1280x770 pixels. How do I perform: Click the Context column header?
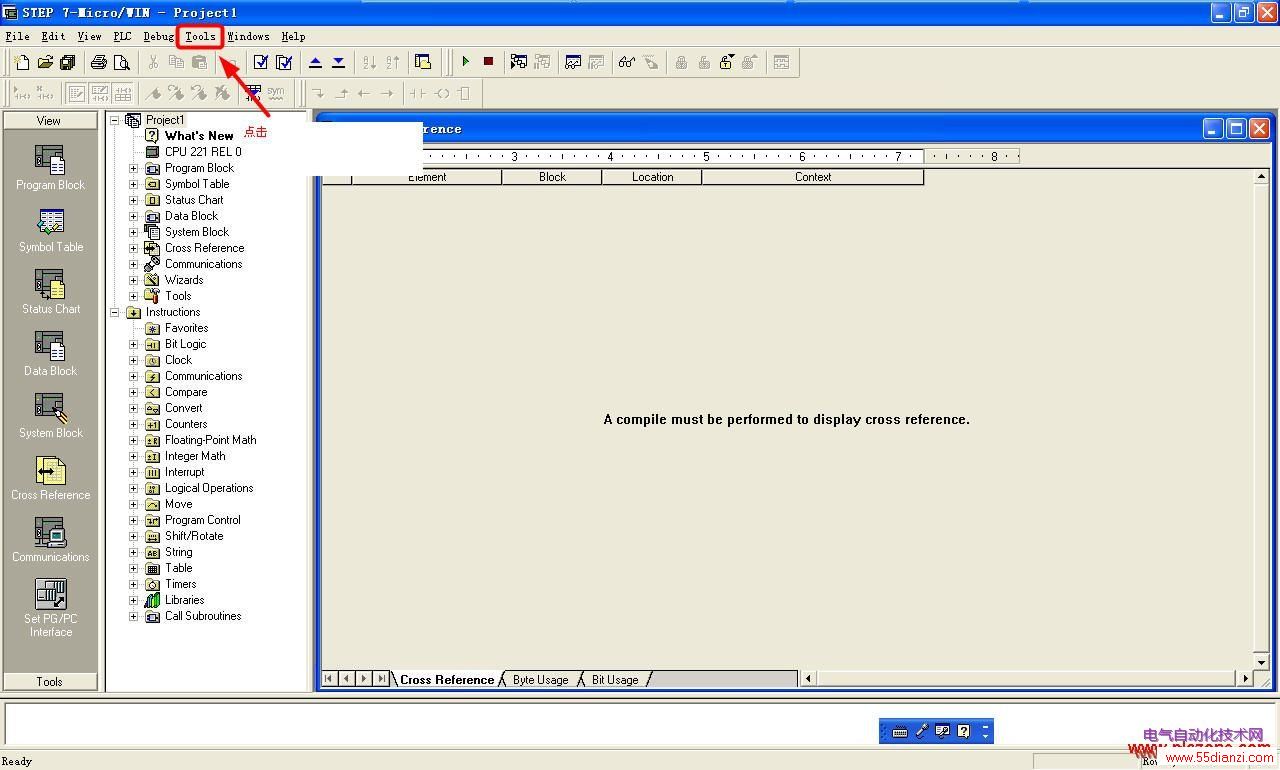(x=813, y=177)
